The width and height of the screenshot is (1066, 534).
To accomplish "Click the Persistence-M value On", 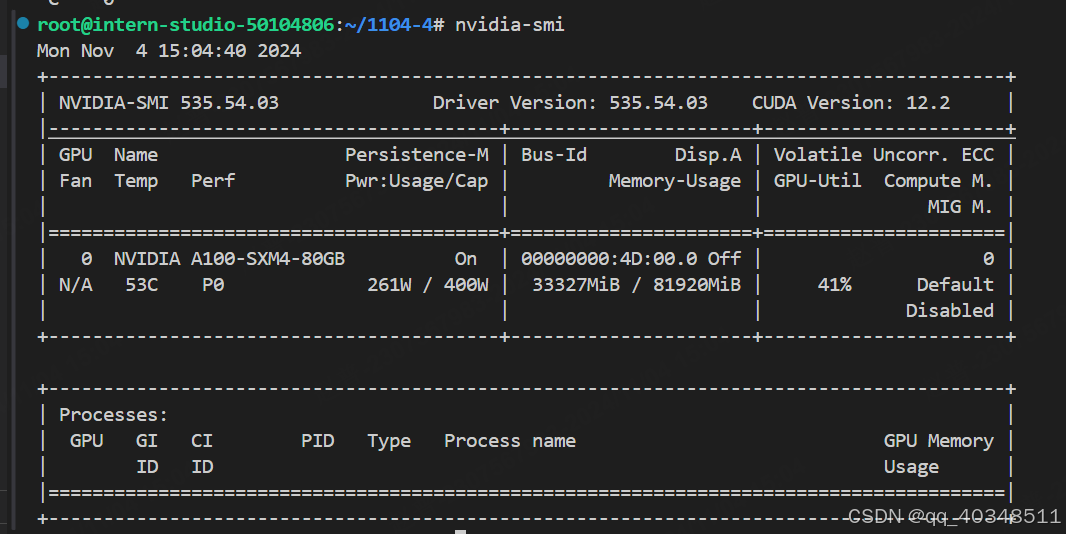I will 466,259.
